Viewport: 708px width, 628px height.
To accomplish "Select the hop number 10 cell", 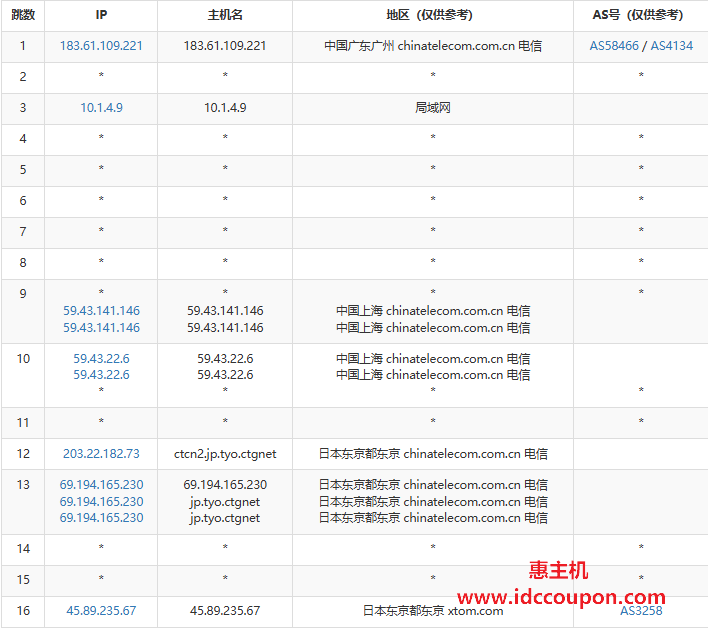I will click(x=23, y=376).
